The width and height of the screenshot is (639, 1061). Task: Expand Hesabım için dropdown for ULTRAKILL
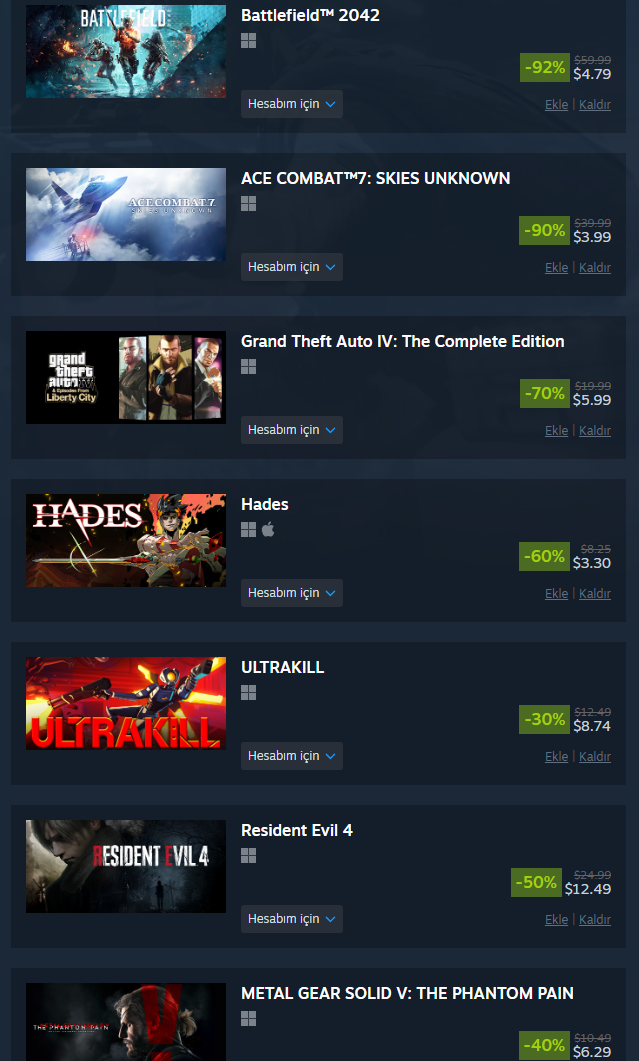[x=292, y=756]
